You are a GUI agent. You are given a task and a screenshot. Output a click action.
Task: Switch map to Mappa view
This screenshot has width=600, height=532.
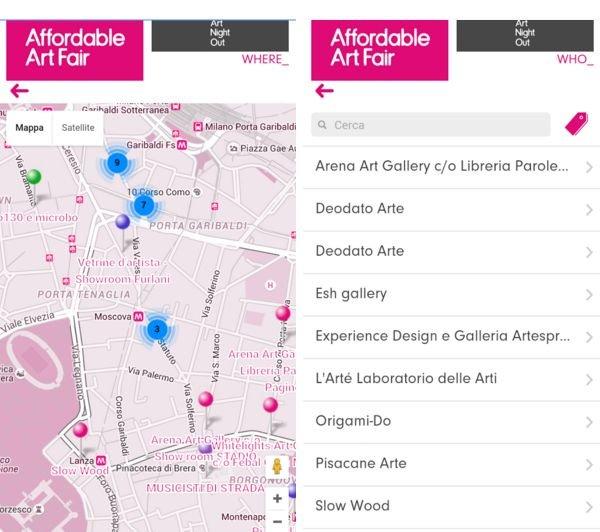pos(30,128)
